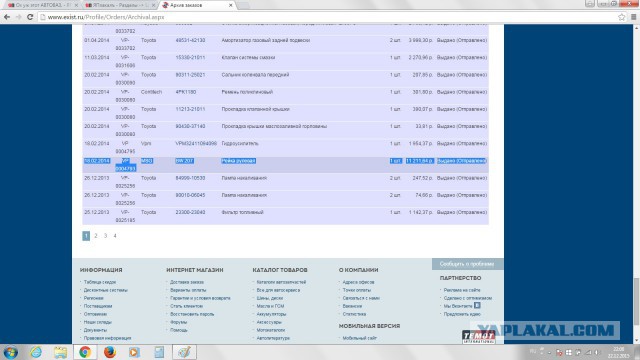Open the Адреса офисов link

tap(358, 282)
